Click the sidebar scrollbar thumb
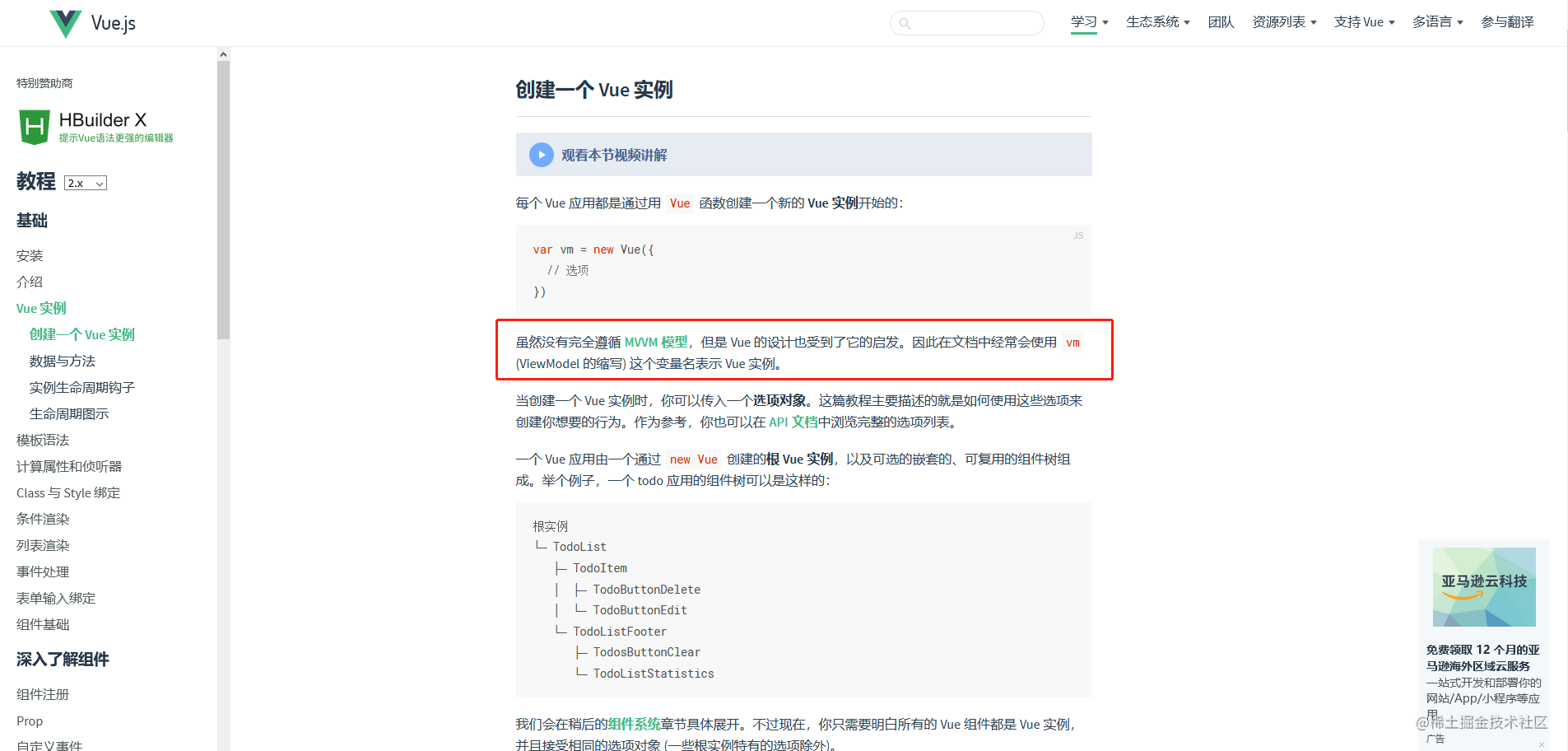Viewport: 1568px width, 751px height. tap(223, 200)
